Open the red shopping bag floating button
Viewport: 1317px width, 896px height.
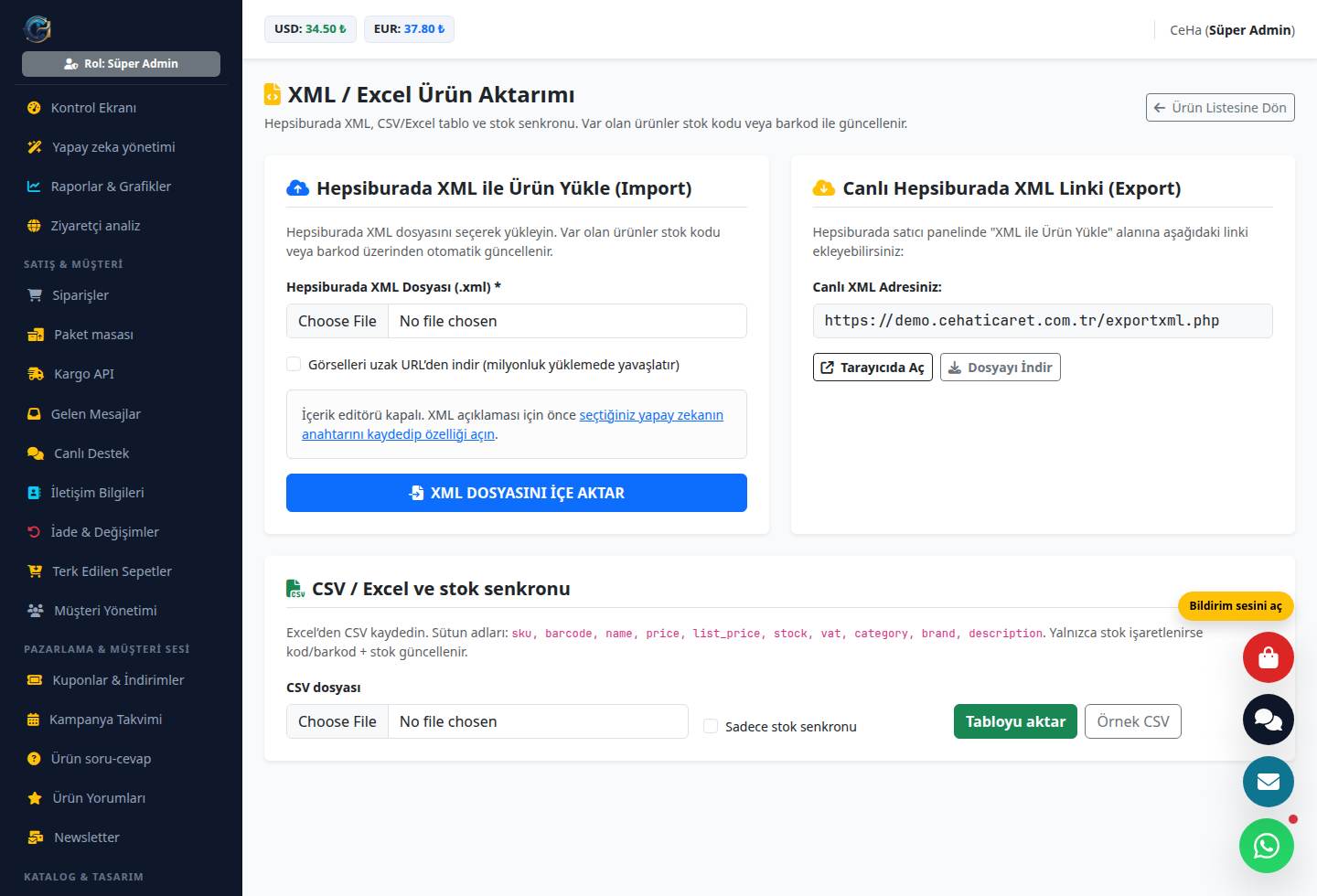coord(1268,657)
